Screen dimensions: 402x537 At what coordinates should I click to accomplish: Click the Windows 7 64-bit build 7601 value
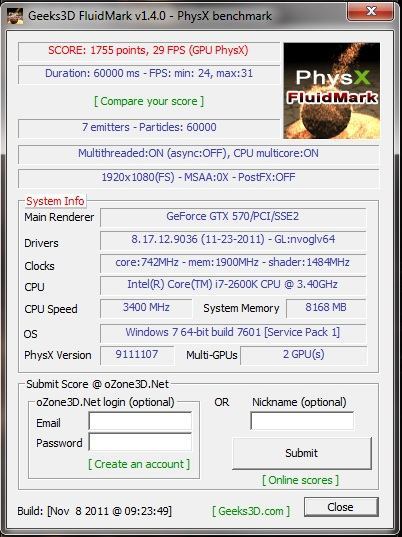[233, 333]
